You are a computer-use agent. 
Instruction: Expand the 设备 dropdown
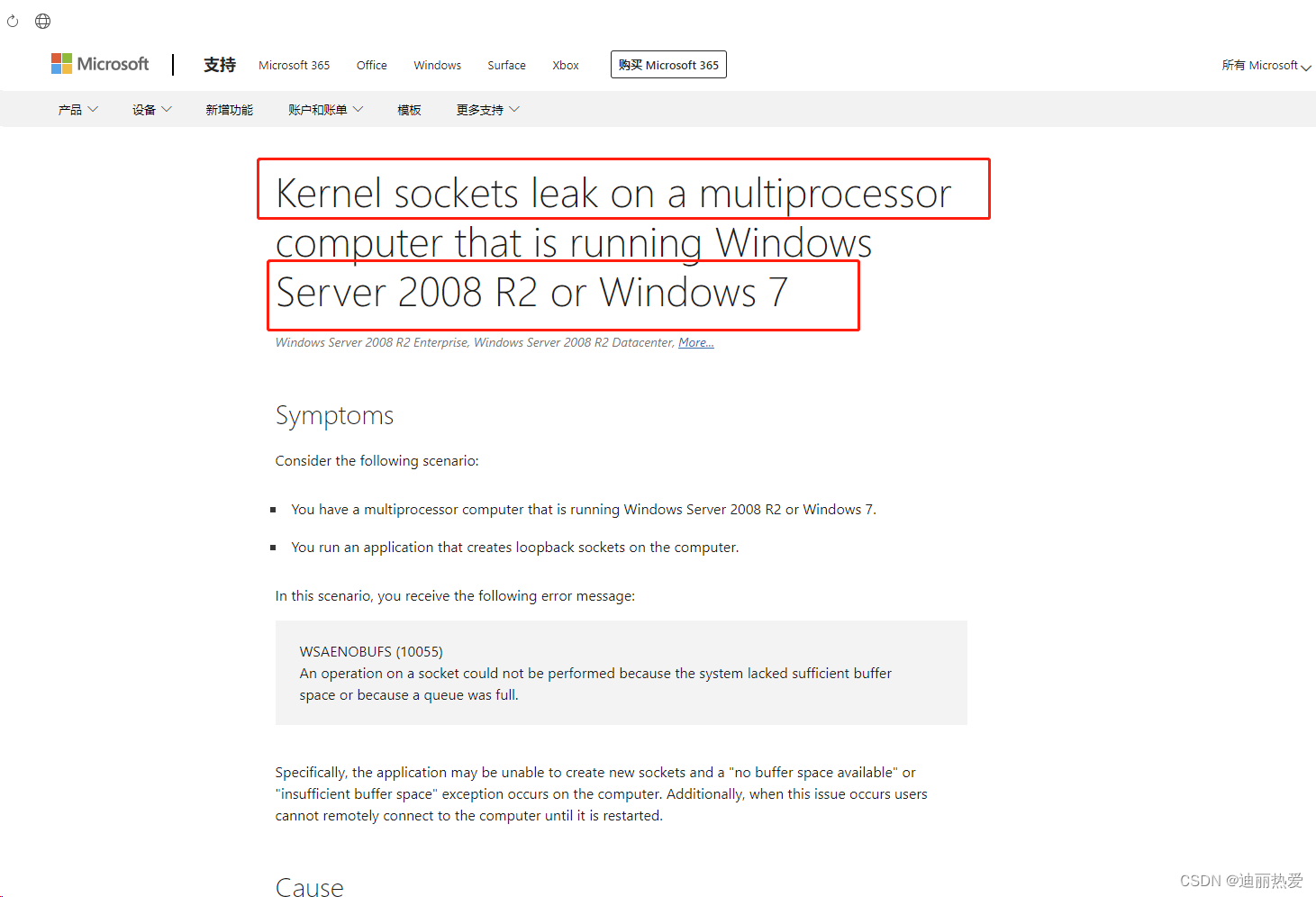click(x=150, y=108)
